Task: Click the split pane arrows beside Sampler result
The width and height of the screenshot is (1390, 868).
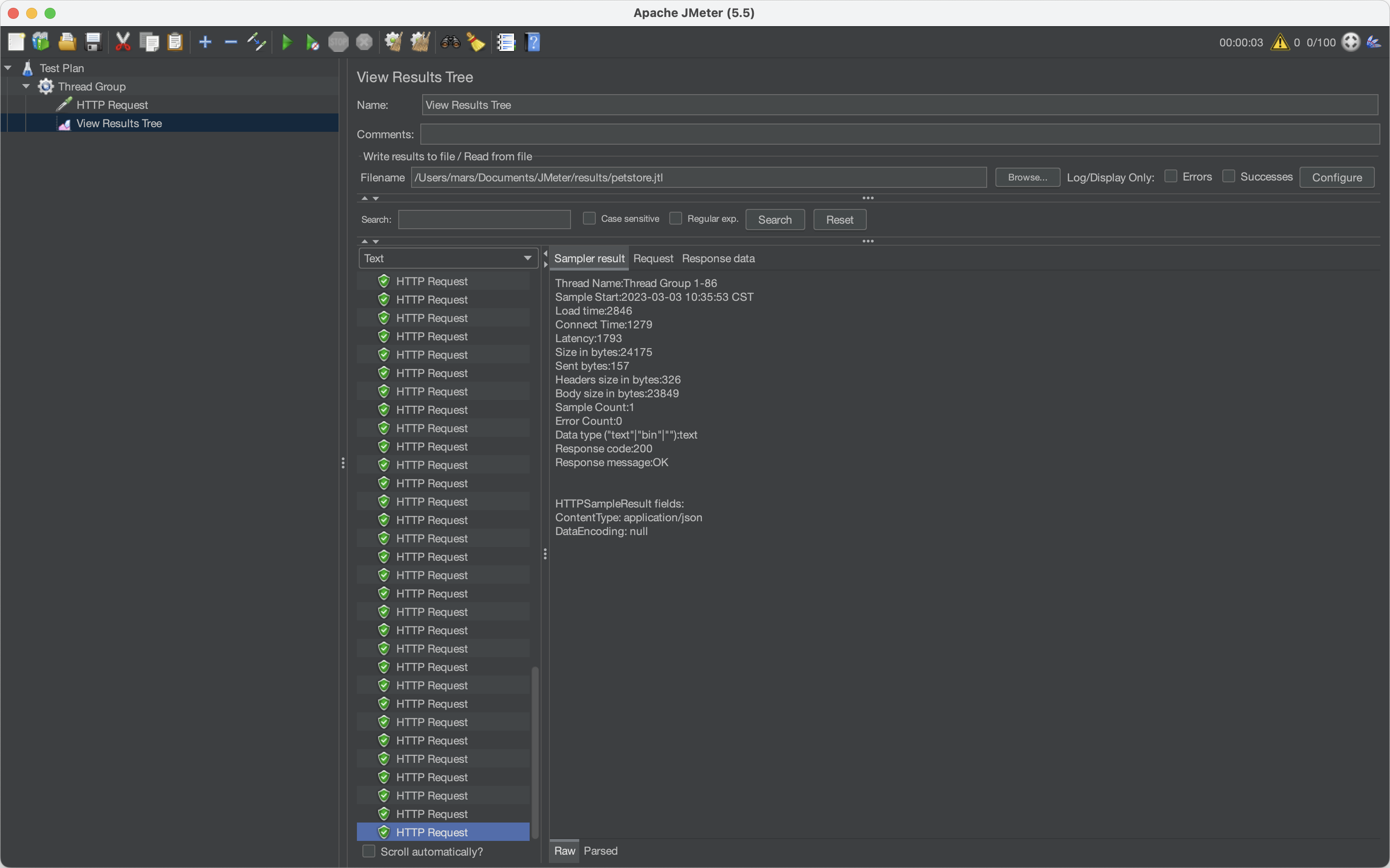Action: [x=545, y=259]
